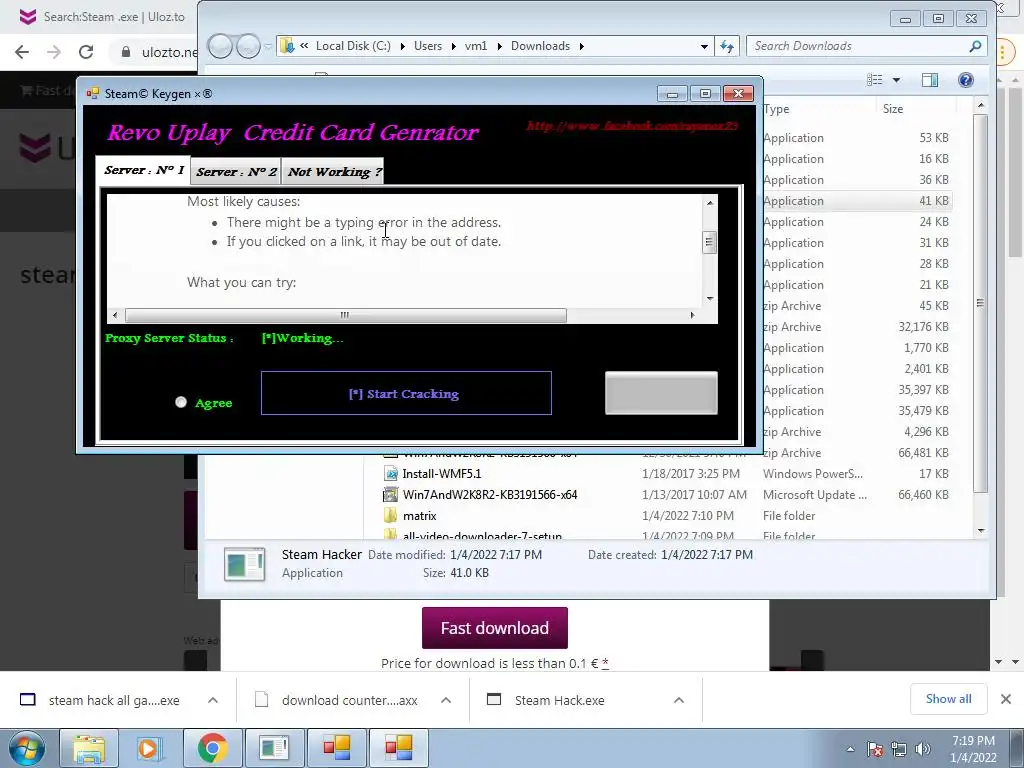This screenshot has width=1024, height=768.
Task: Click the Start Cracking button
Action: point(406,393)
